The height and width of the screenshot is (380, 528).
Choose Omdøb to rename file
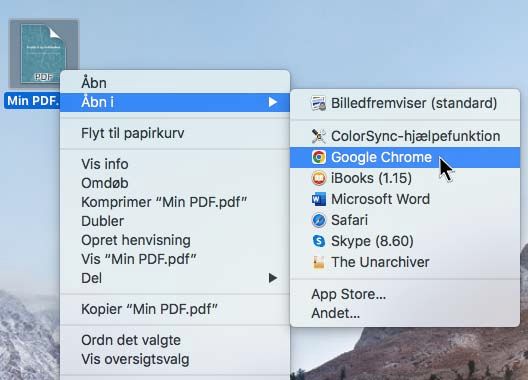coord(175,183)
